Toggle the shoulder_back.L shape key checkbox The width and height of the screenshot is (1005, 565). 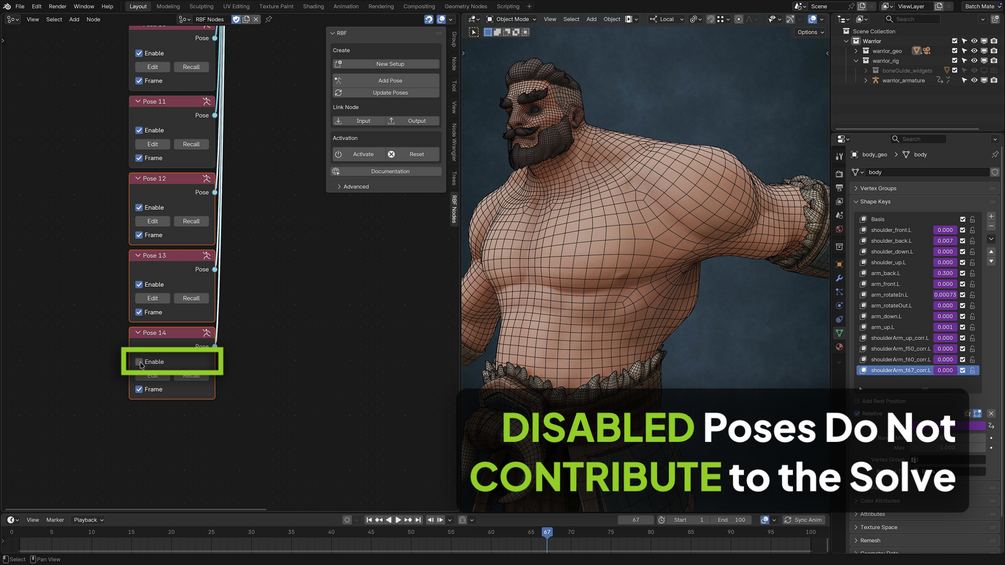(x=963, y=241)
